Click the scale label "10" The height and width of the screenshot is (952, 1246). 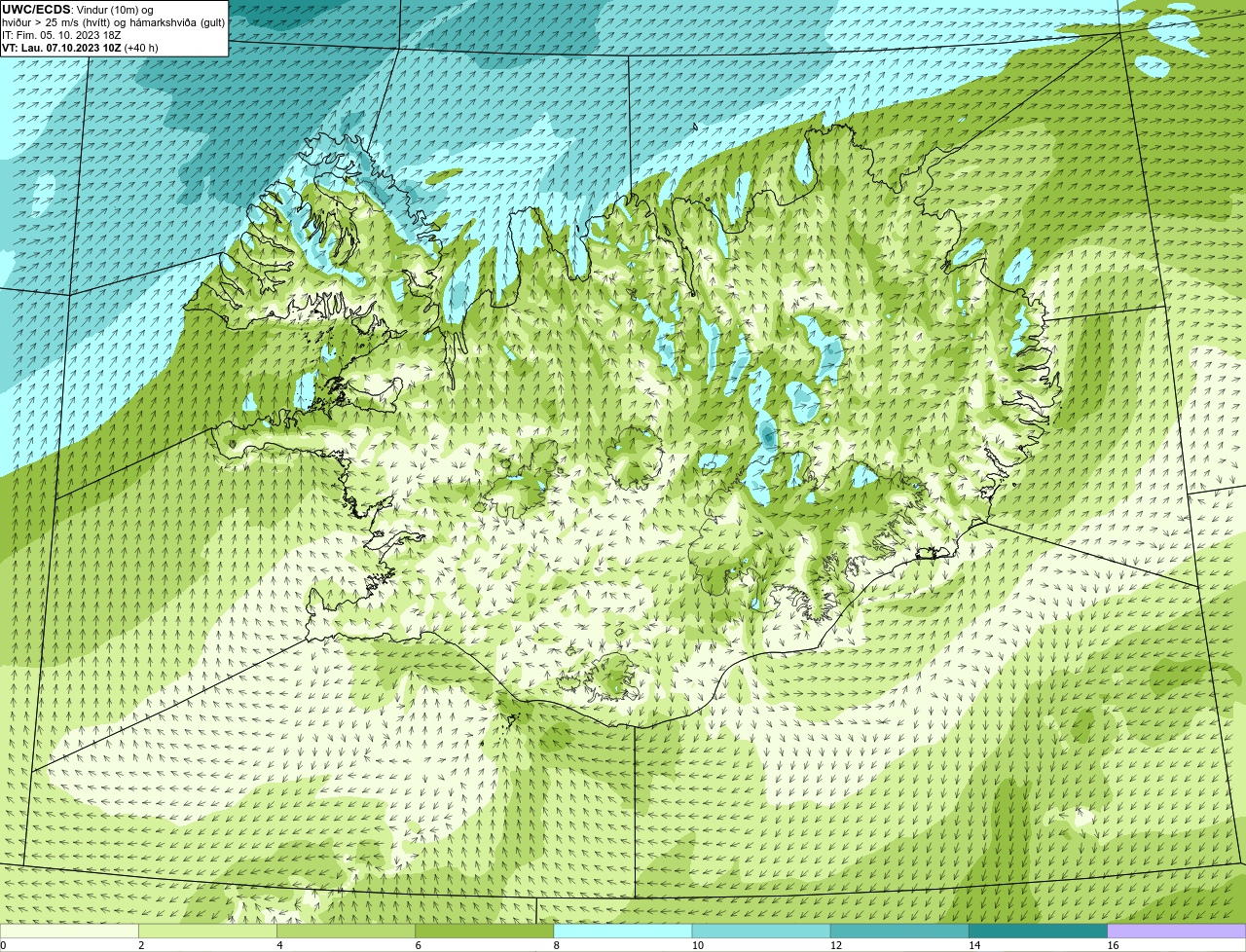pos(697,945)
